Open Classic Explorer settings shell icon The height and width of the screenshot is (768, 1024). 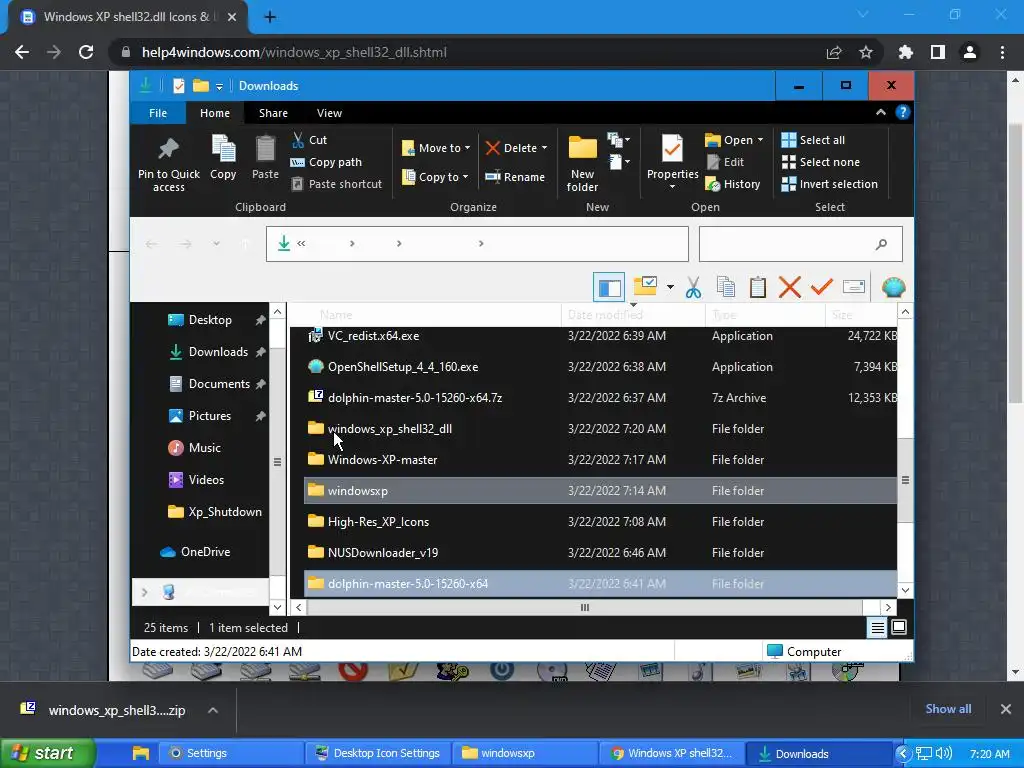coord(893,287)
